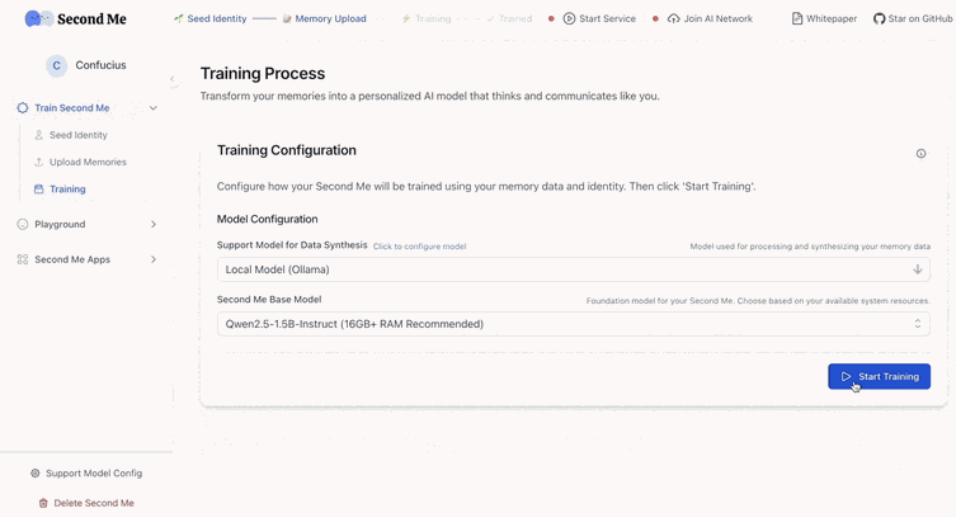
Task: Click the Support Model Config gear icon
Action: pos(35,473)
